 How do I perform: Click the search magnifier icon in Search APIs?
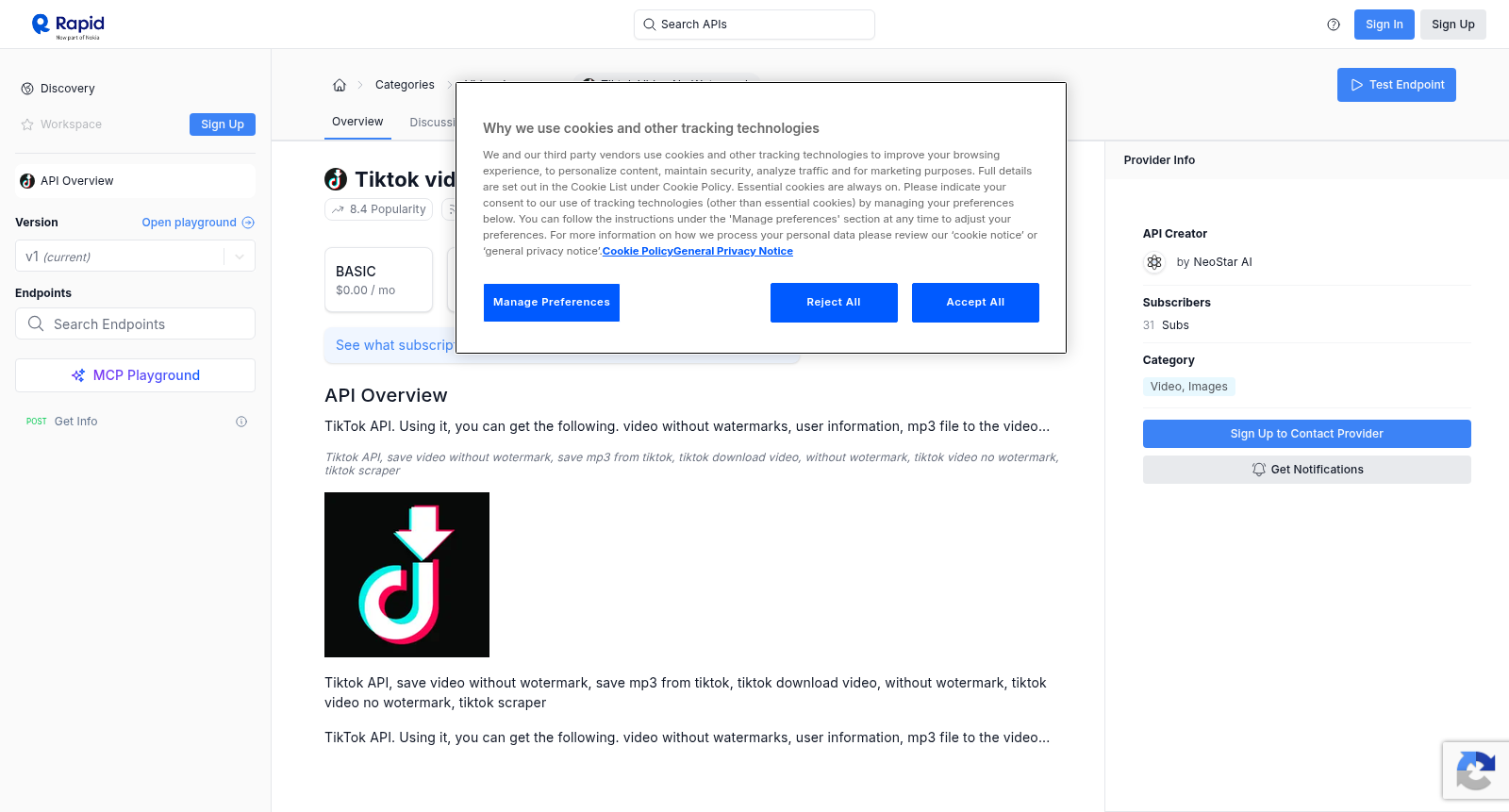[x=650, y=25]
